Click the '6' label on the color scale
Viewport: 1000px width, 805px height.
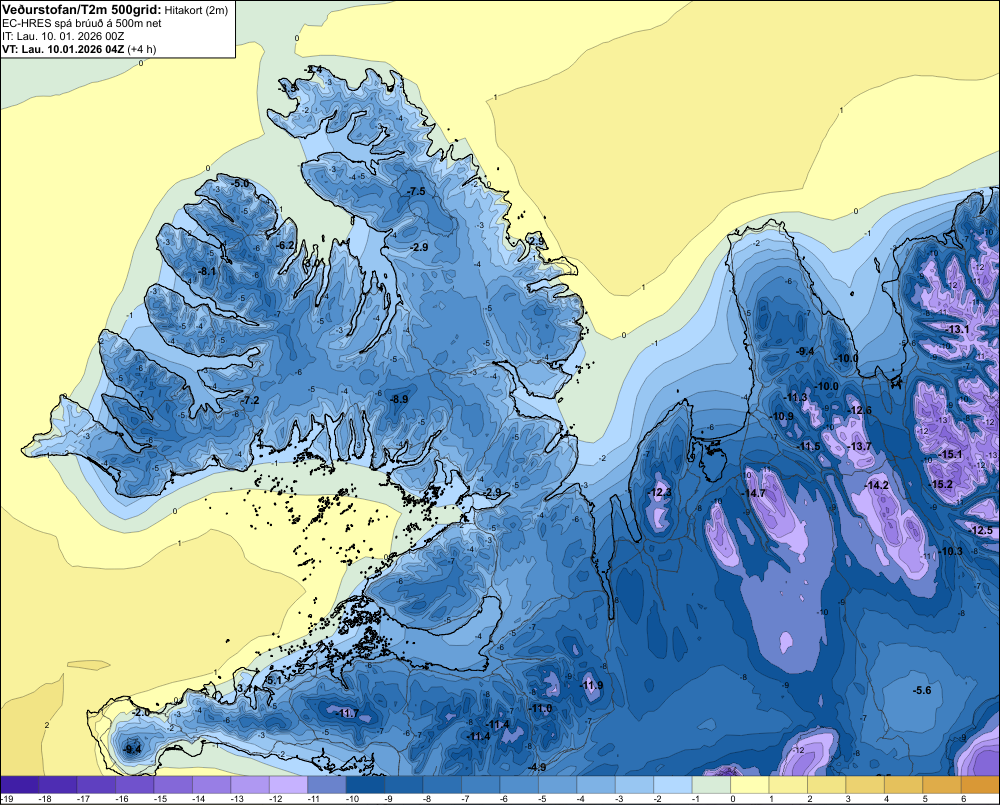(x=963, y=799)
